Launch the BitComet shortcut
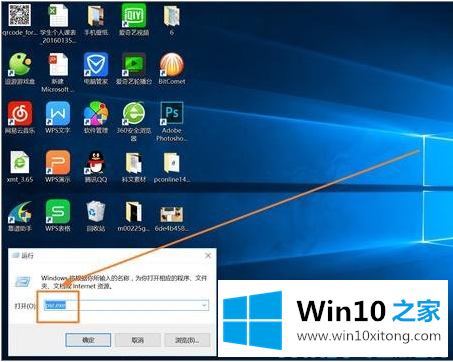The height and width of the screenshot is (362, 453). [x=172, y=68]
